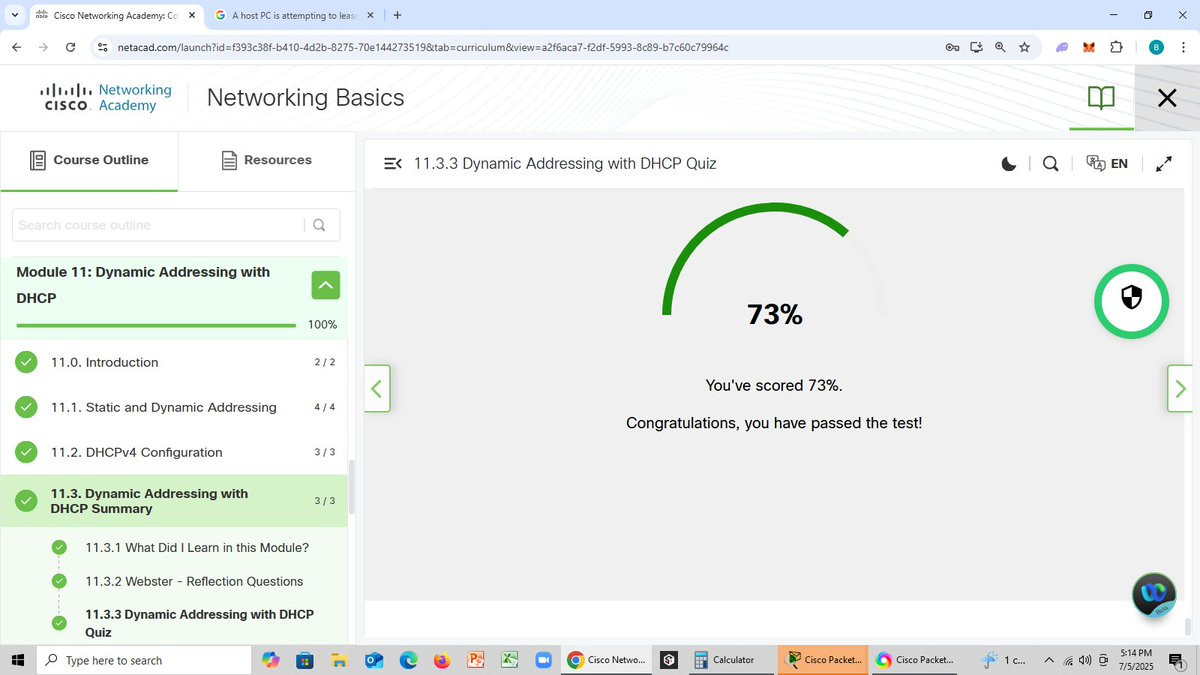Switch to the 'A host PC is attempting' tab
The height and width of the screenshot is (675, 1200).
[x=292, y=15]
